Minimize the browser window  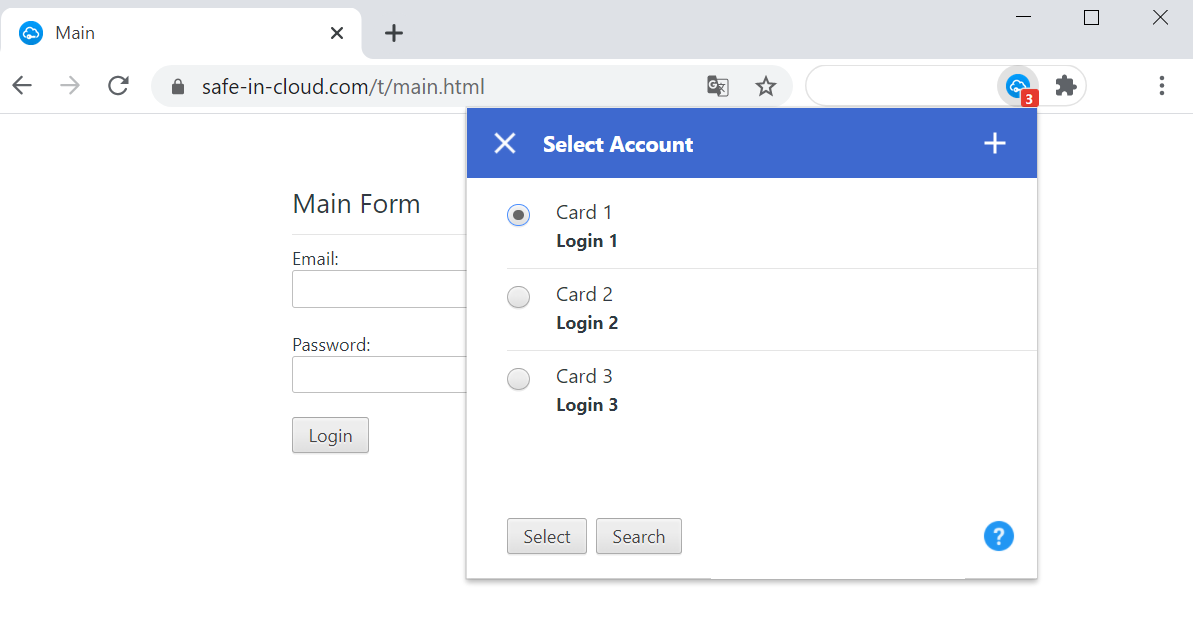(1023, 17)
